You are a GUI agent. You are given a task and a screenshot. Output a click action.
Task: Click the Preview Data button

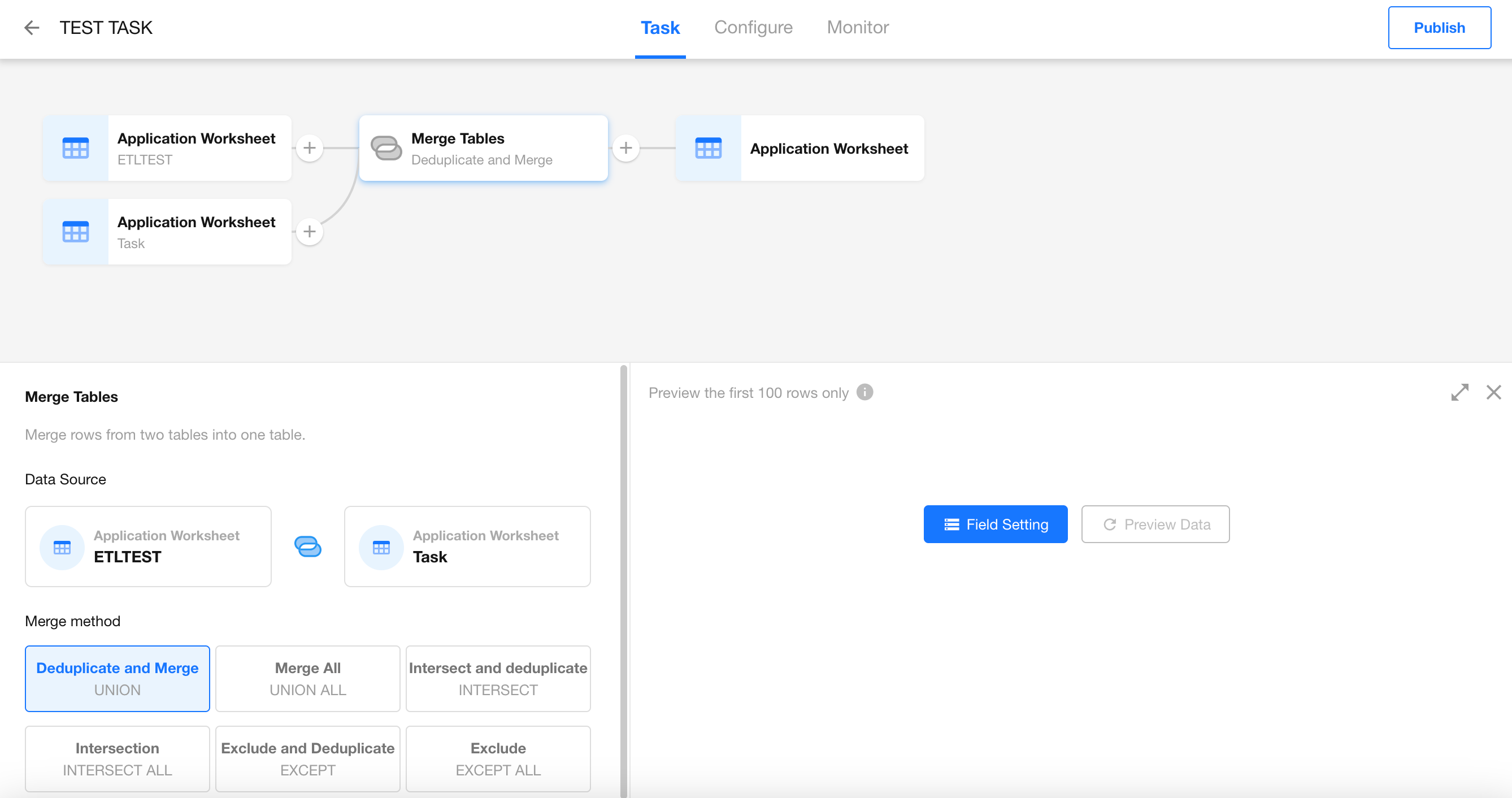click(x=1155, y=524)
